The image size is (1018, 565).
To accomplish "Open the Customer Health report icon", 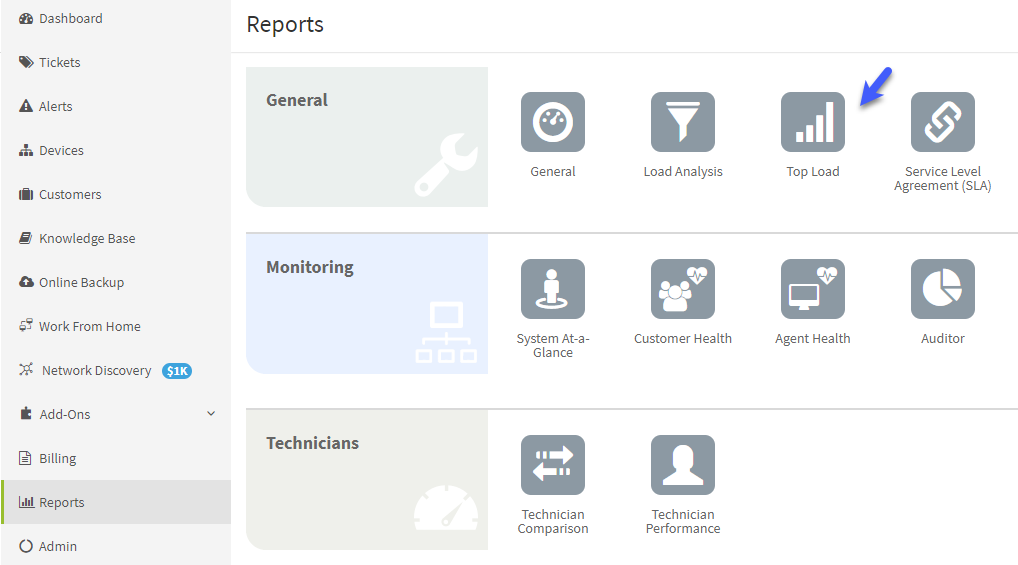I will tap(682, 289).
